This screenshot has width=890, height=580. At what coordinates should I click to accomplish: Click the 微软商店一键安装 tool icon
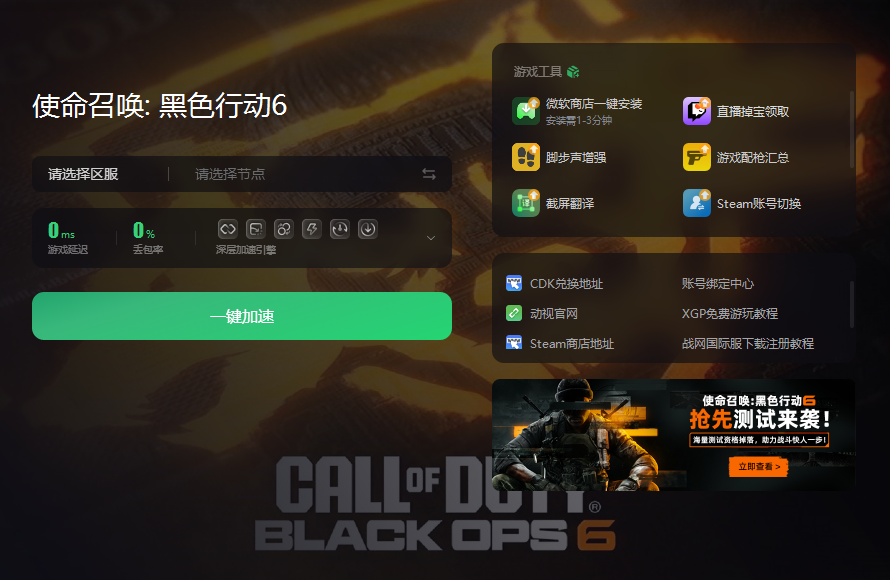pyautogui.click(x=526, y=111)
